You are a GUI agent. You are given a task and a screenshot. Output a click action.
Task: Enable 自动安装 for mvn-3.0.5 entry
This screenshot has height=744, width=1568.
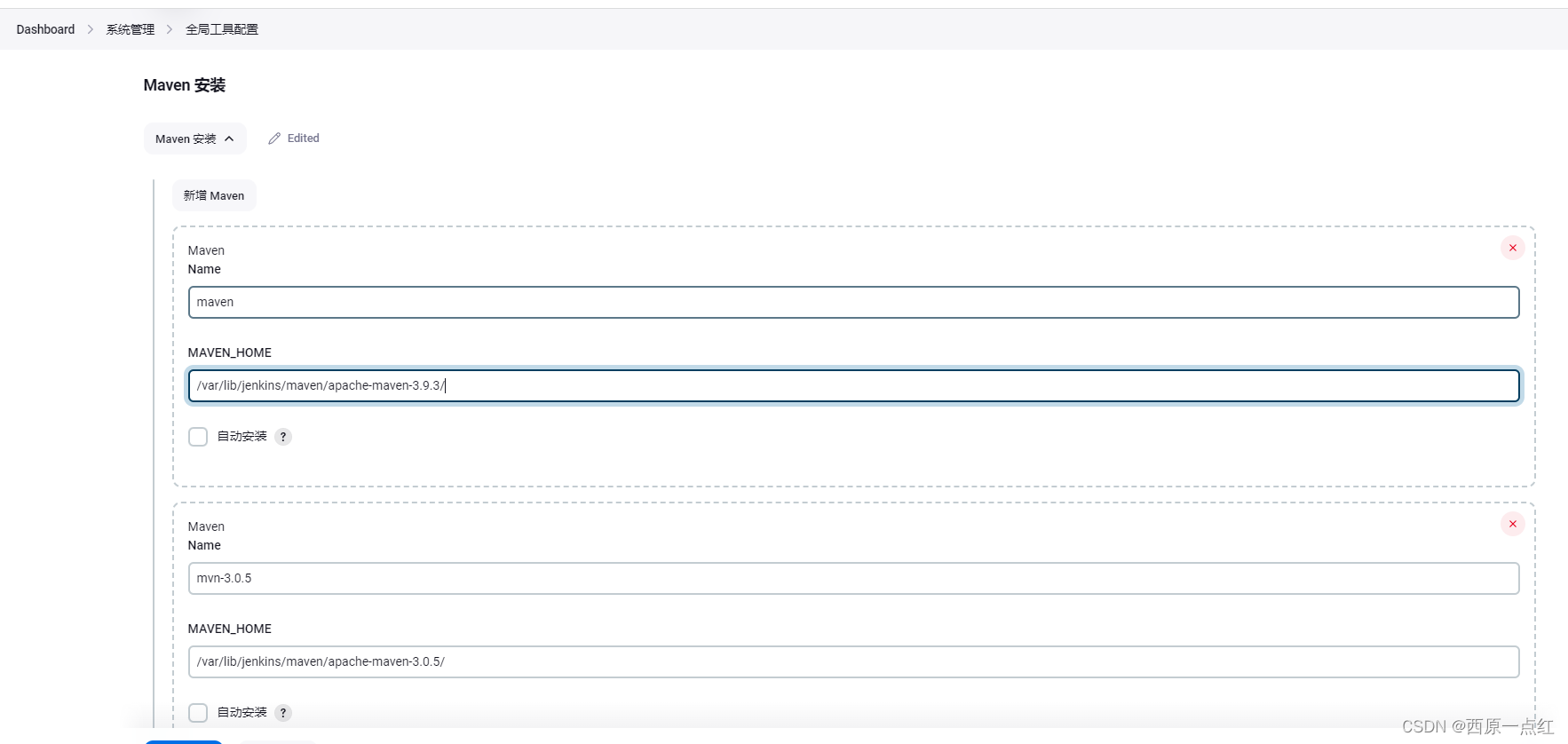click(x=198, y=713)
